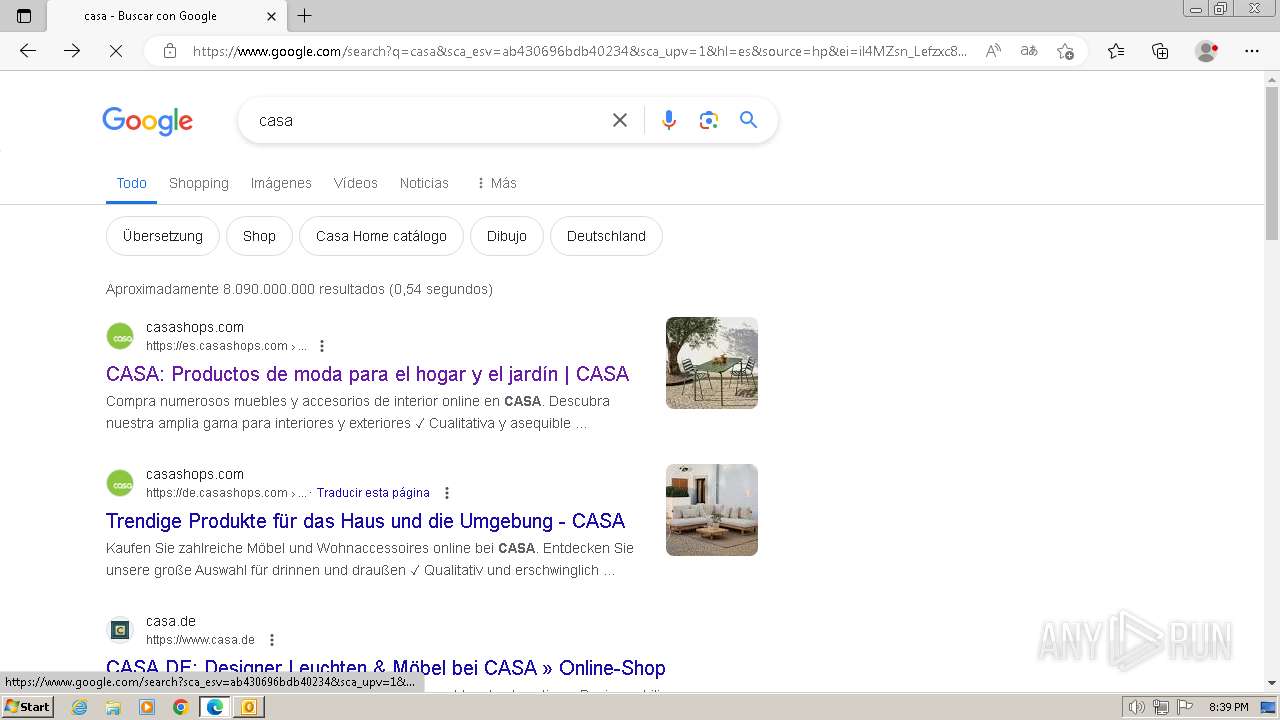Go forward with the arrow button
1280x720 pixels.
(x=72, y=51)
